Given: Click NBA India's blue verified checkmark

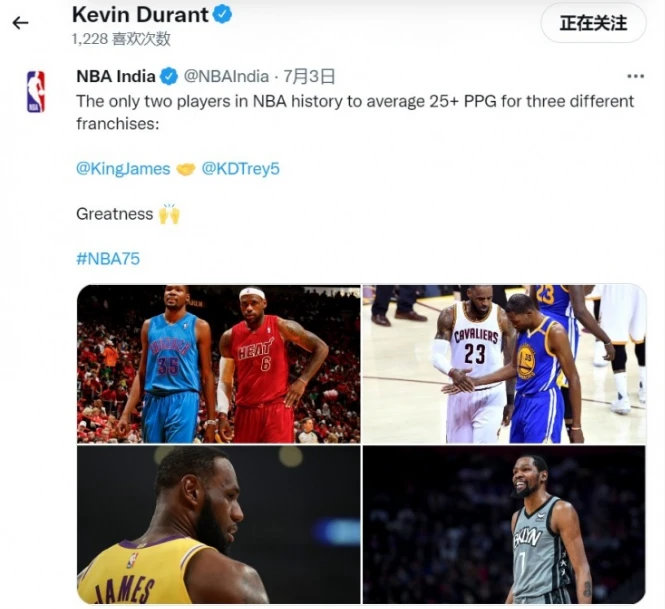Looking at the screenshot, I should pos(169,77).
